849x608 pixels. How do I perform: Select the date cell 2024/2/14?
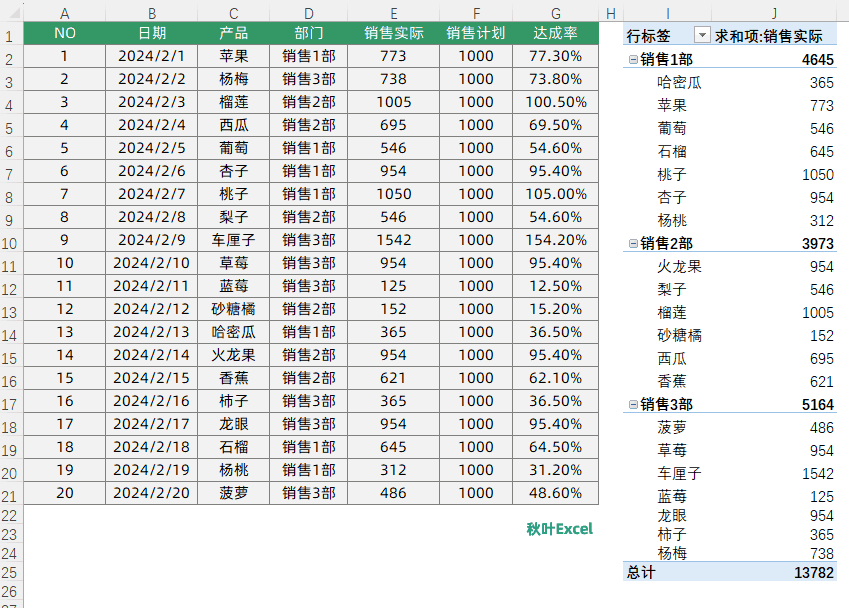pyautogui.click(x=152, y=355)
